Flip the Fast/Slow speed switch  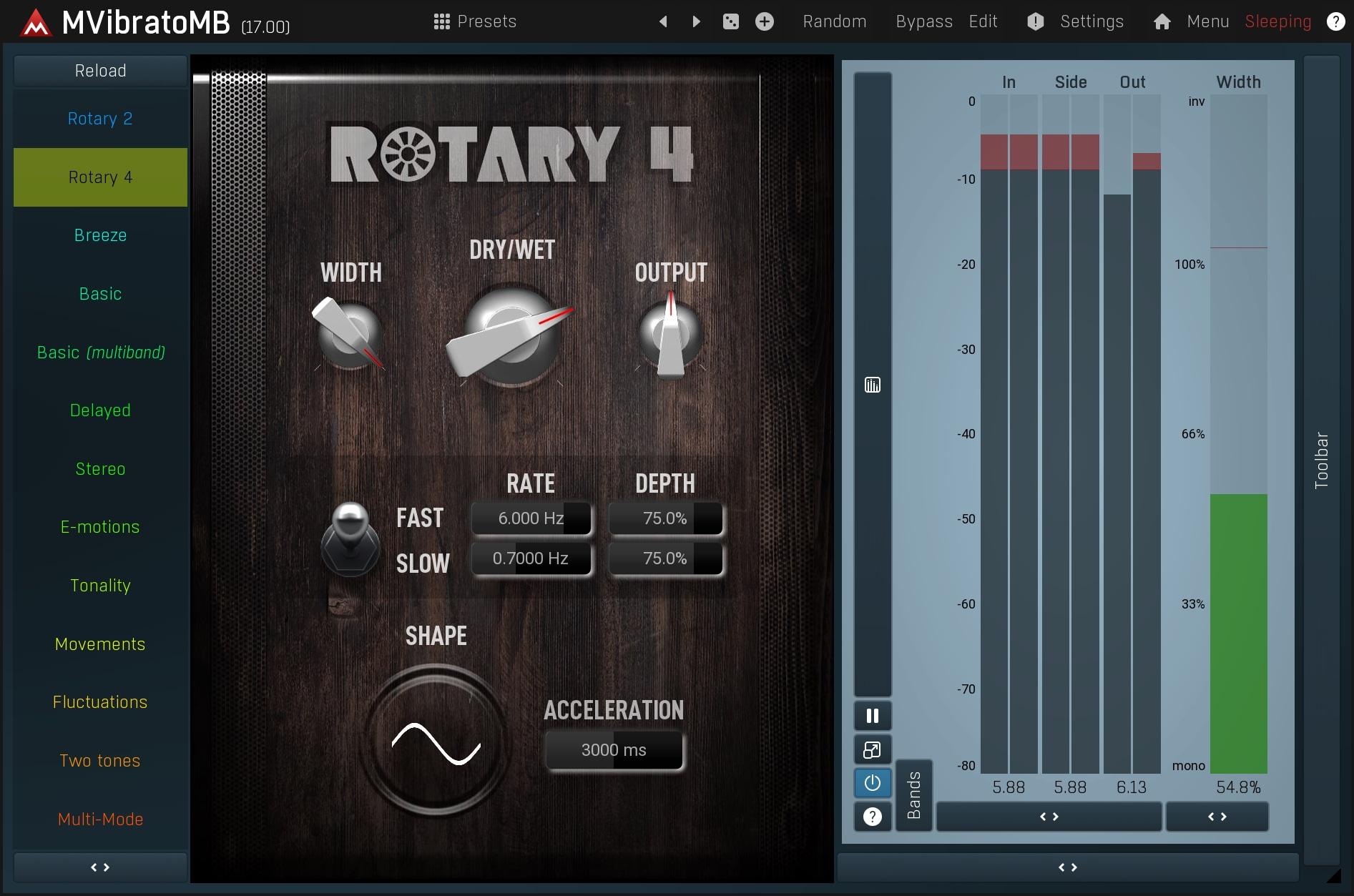[x=350, y=538]
